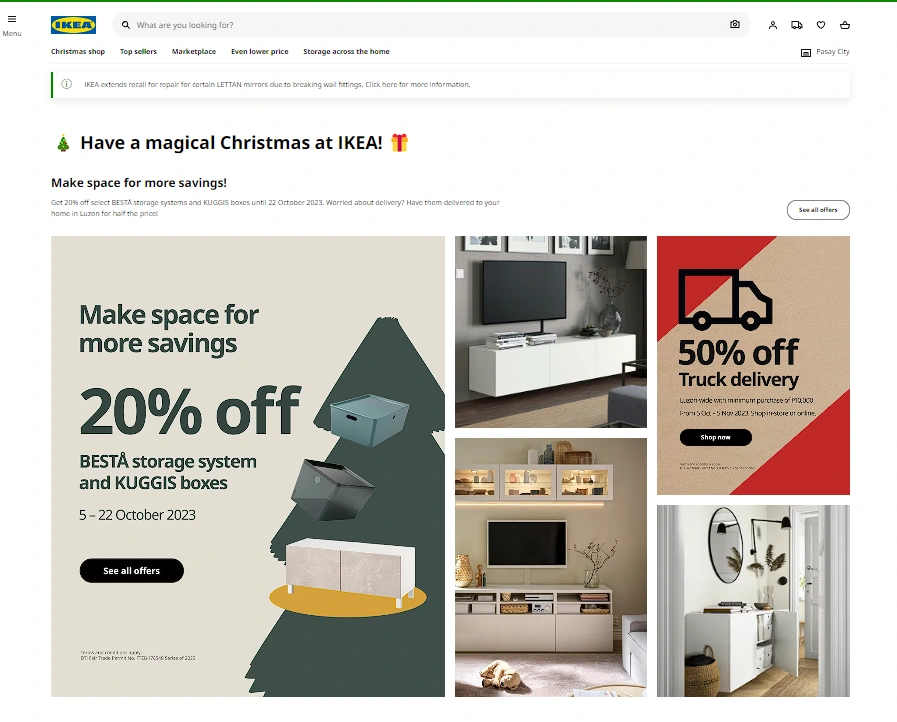The width and height of the screenshot is (897, 722).
Task: Click the IKEA logo
Action: pos(73,25)
